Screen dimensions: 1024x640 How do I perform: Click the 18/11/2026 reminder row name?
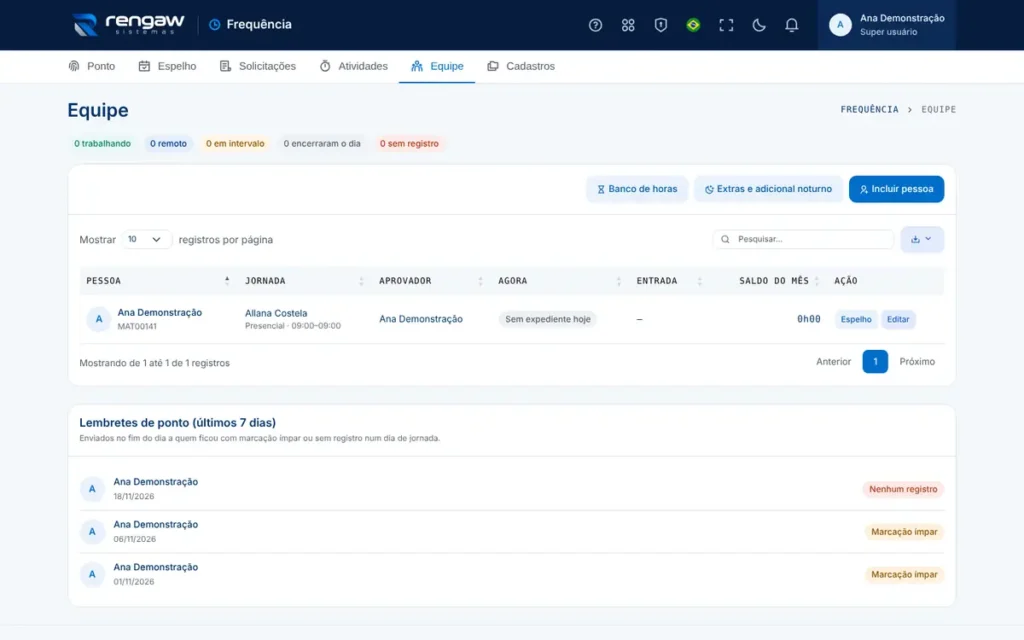point(155,481)
